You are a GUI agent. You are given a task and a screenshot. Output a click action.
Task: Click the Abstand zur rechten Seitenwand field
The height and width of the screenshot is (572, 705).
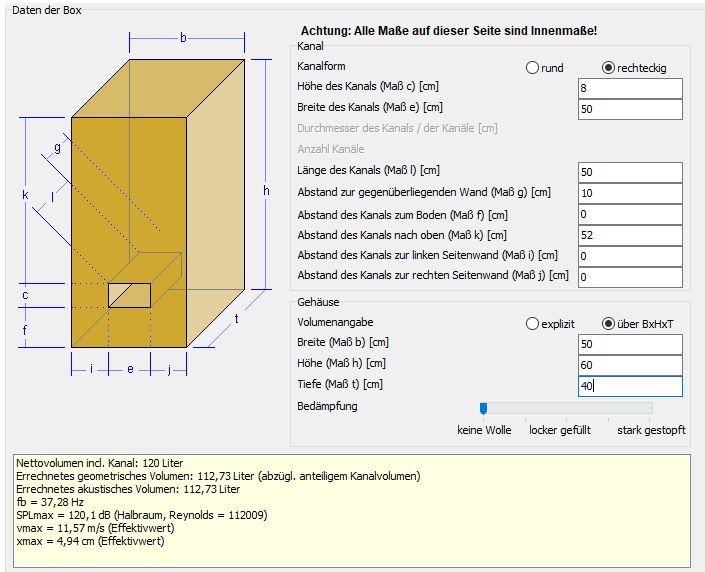coord(630,277)
